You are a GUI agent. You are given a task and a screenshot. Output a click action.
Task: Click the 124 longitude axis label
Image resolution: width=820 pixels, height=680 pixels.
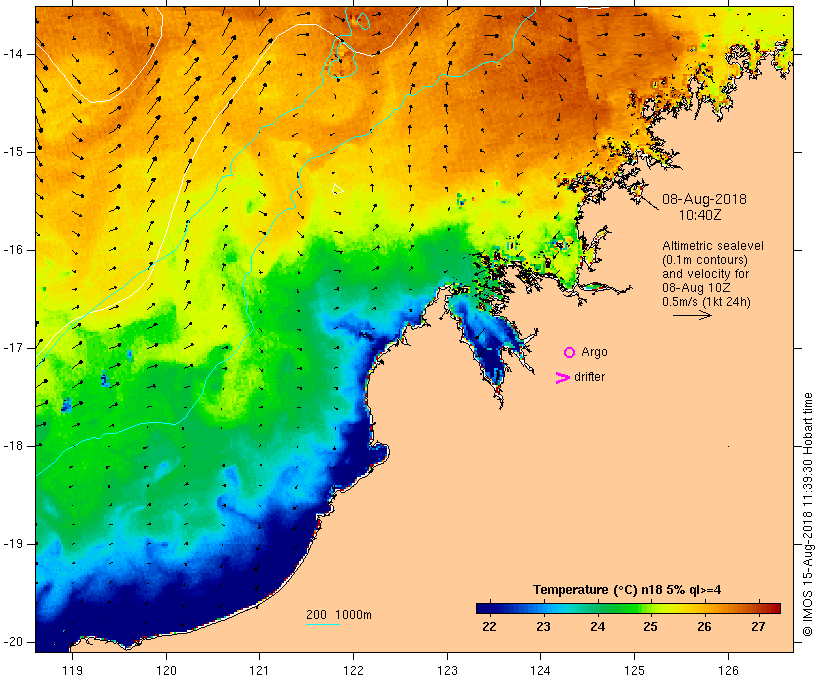click(540, 670)
